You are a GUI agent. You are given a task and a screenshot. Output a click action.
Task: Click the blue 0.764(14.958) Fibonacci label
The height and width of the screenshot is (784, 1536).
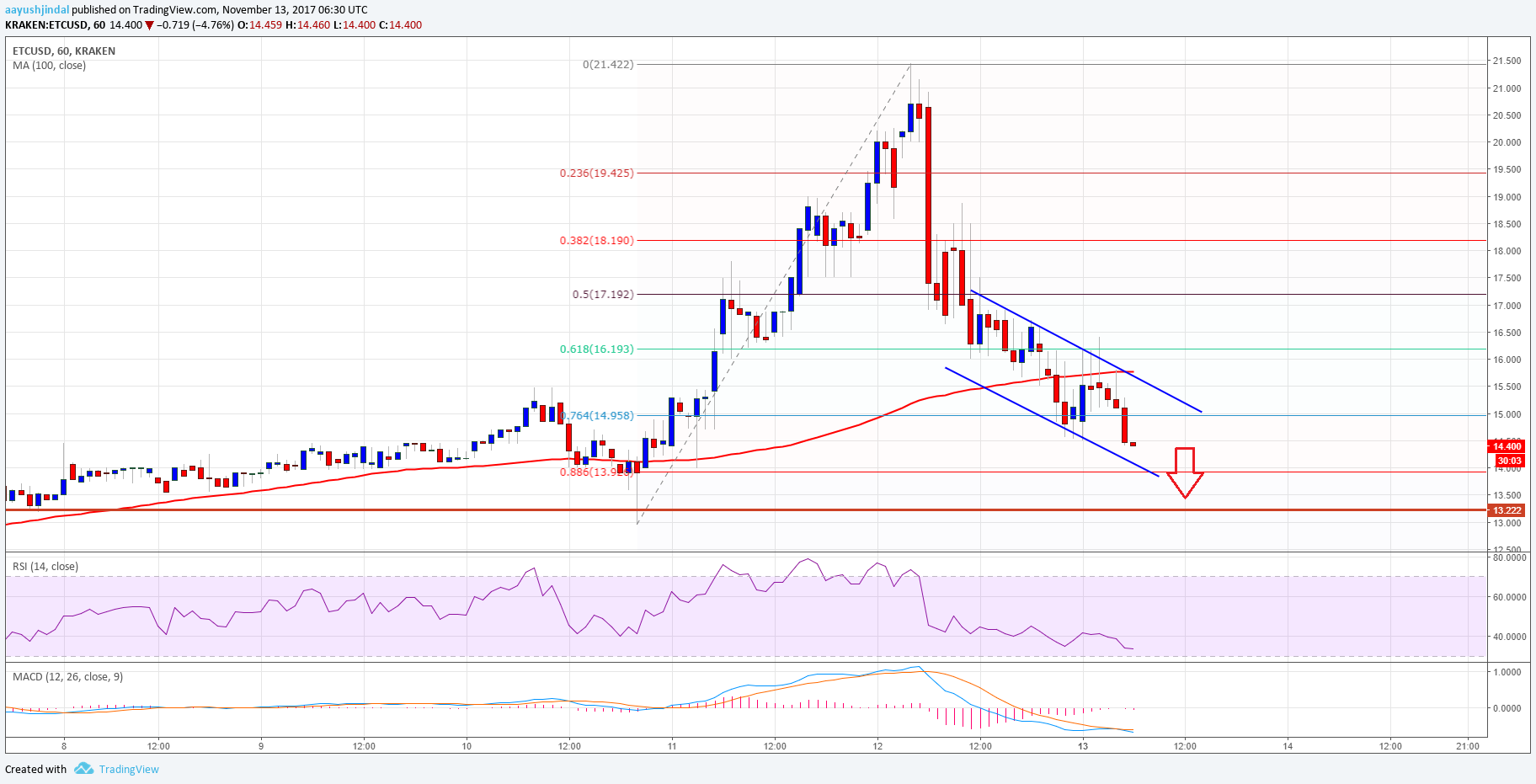coord(599,415)
